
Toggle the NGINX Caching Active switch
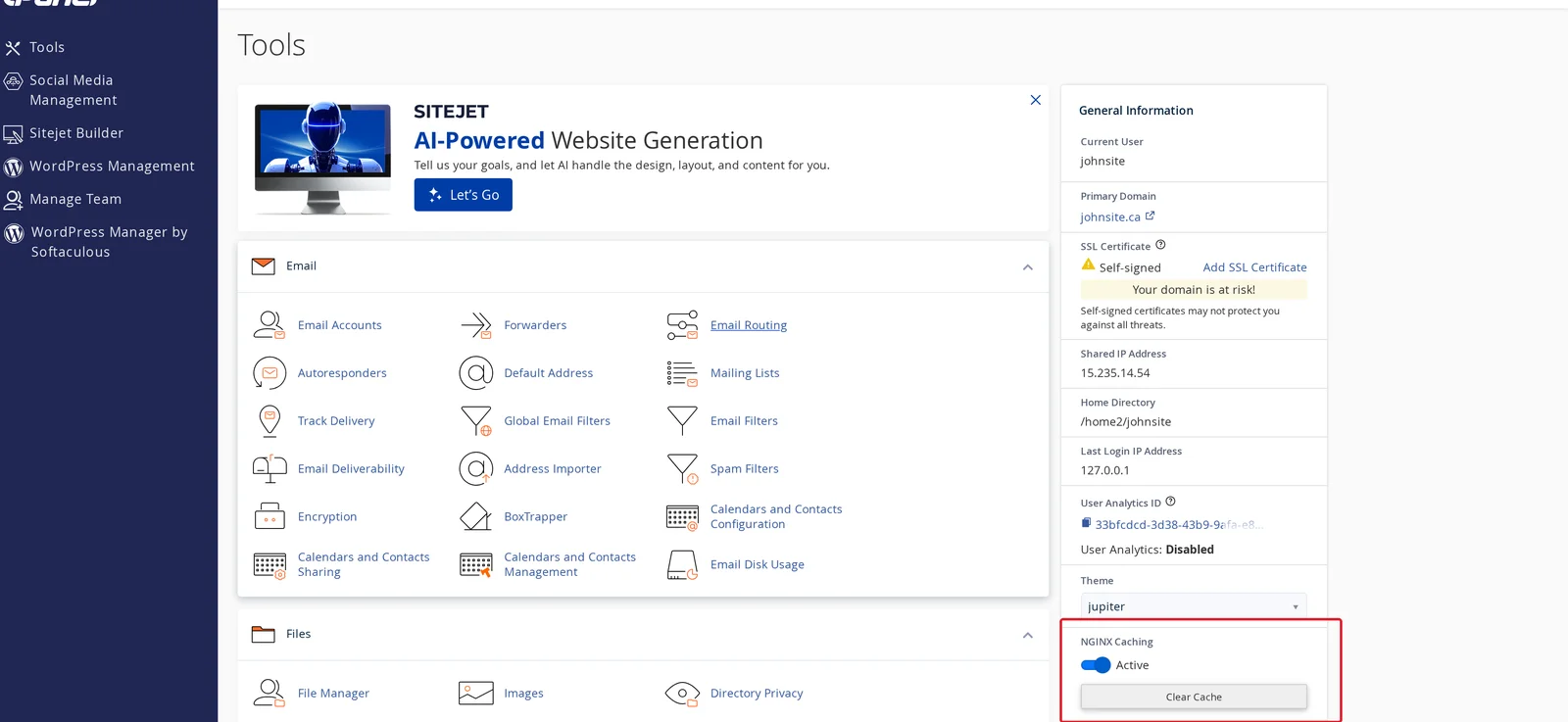(x=1096, y=665)
